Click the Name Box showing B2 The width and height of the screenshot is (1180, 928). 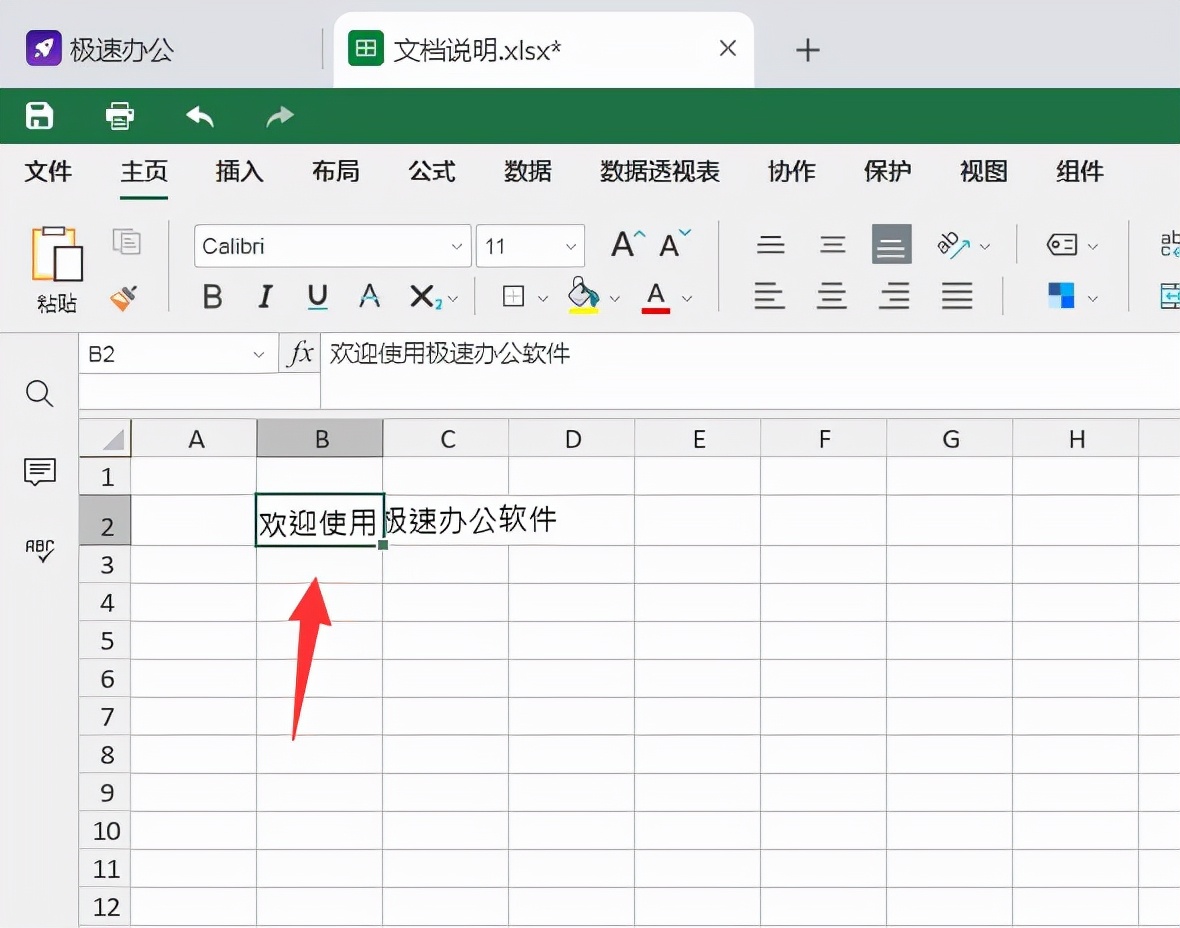178,354
